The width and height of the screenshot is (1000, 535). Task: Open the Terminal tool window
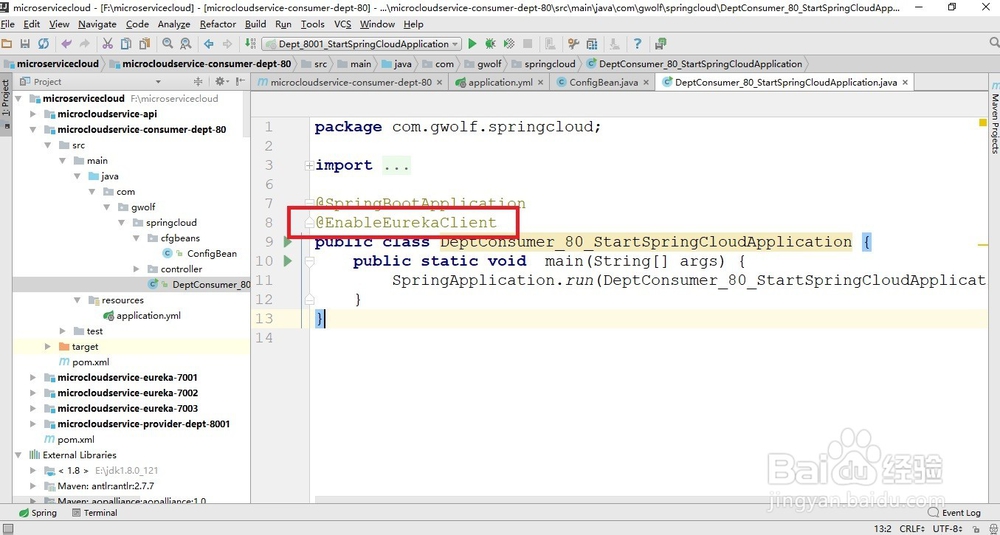coord(94,513)
